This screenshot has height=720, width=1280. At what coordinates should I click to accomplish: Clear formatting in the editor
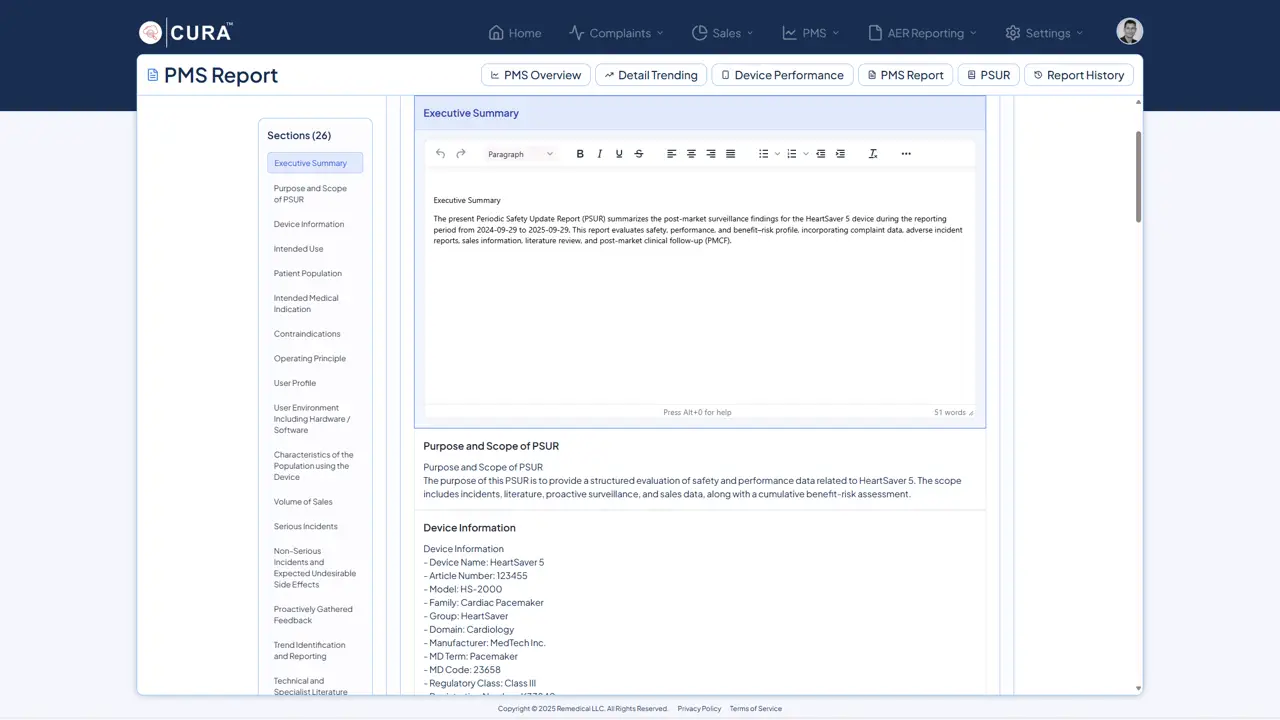873,154
